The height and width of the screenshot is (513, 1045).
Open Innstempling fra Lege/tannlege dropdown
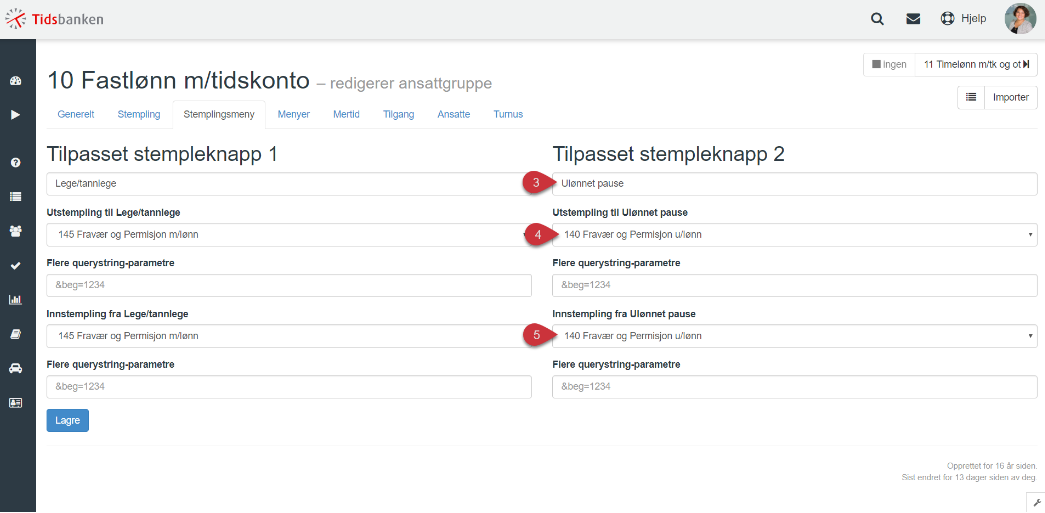[289, 336]
